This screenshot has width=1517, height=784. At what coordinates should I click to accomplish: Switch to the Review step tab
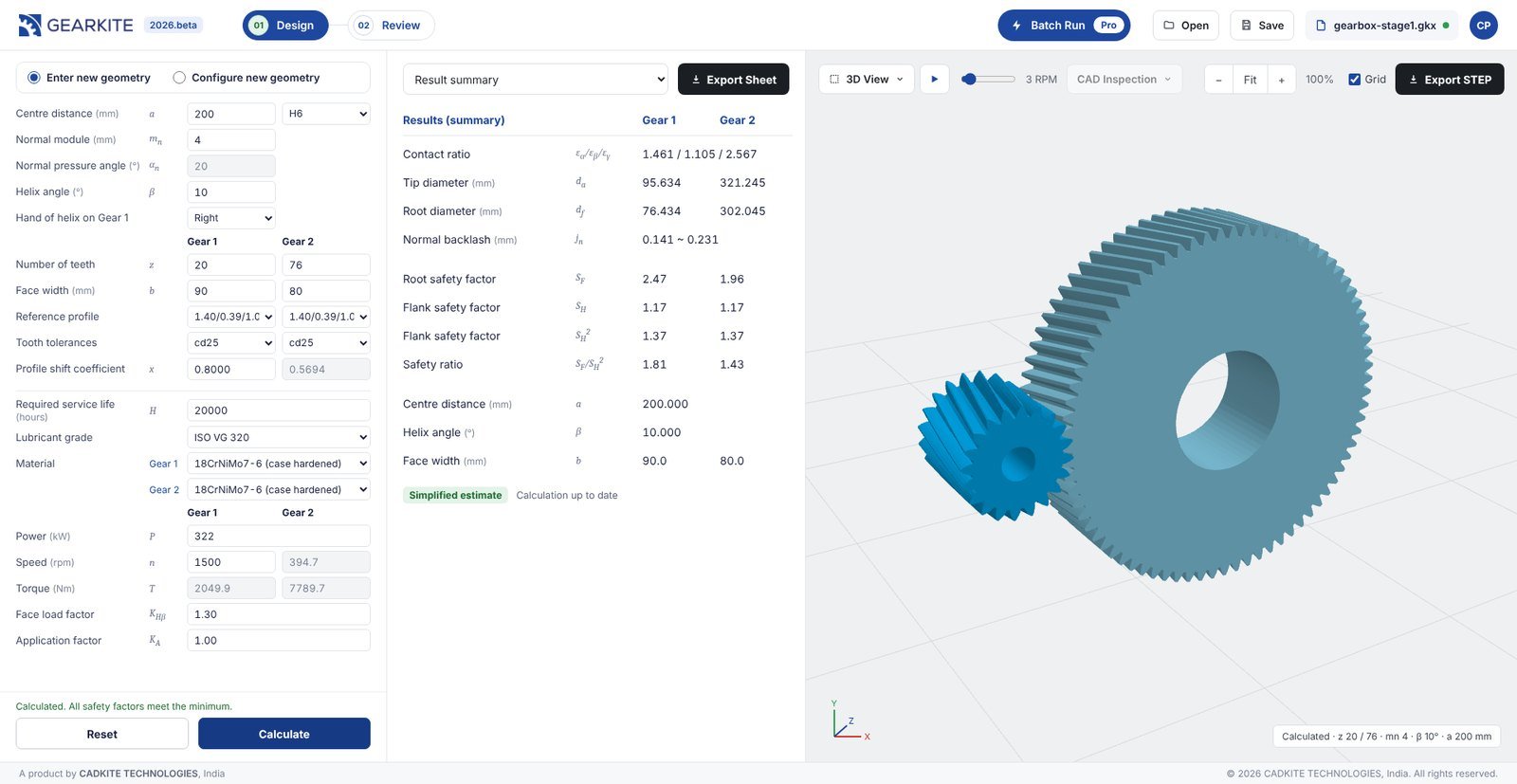click(x=391, y=26)
